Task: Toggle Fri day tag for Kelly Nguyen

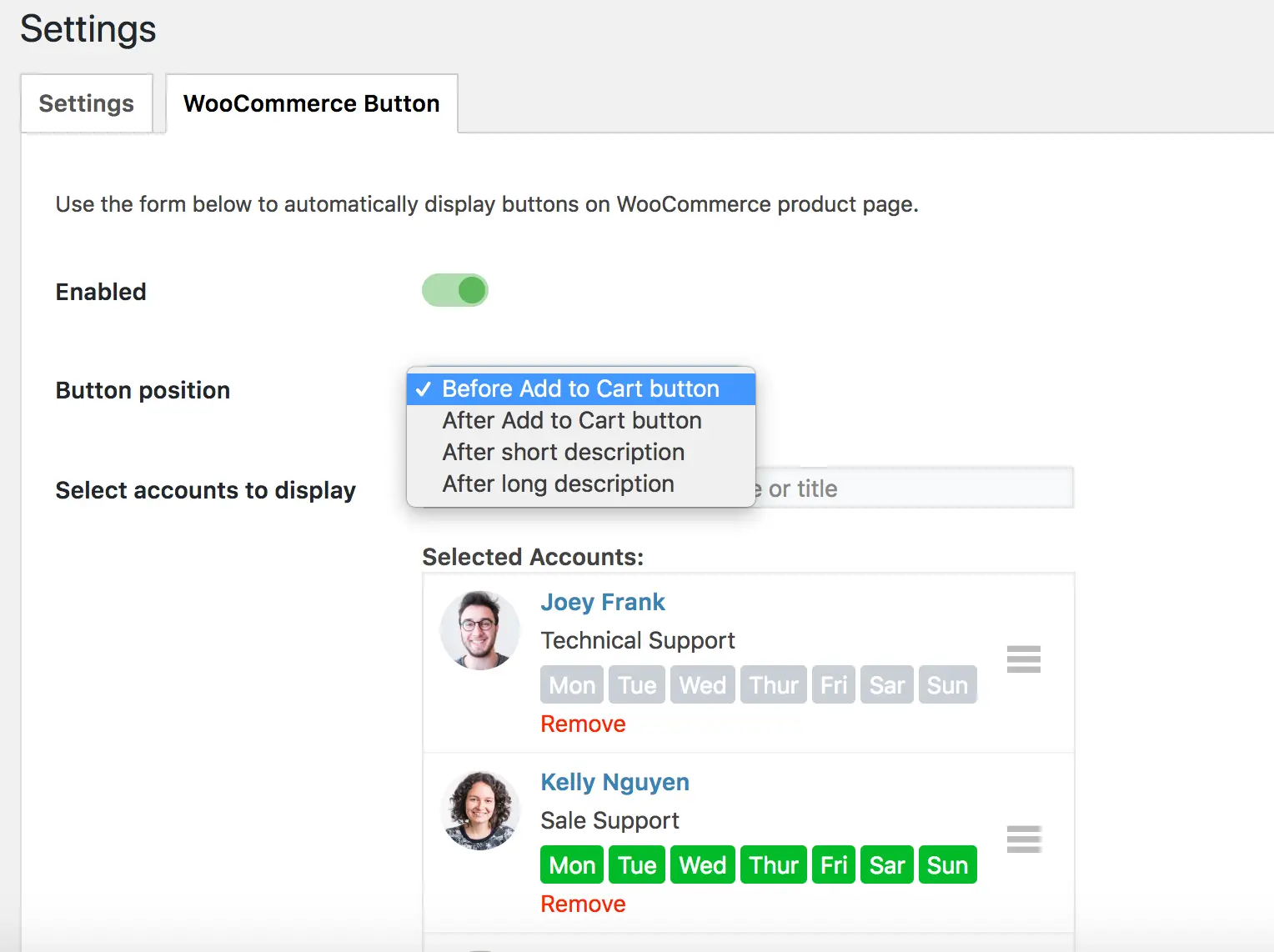Action: (834, 865)
